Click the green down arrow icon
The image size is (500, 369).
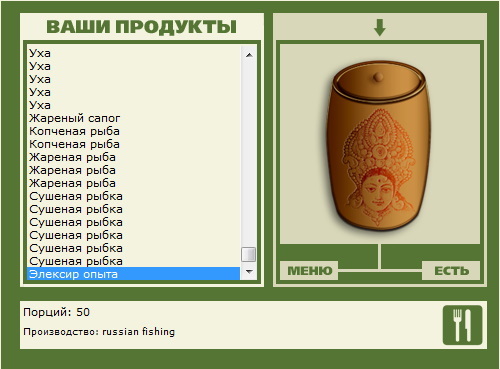tap(380, 27)
